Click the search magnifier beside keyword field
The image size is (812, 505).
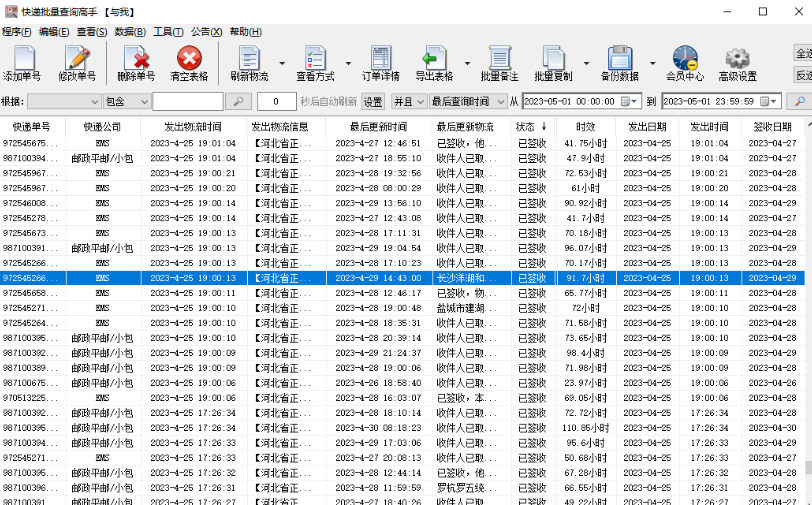[x=238, y=102]
